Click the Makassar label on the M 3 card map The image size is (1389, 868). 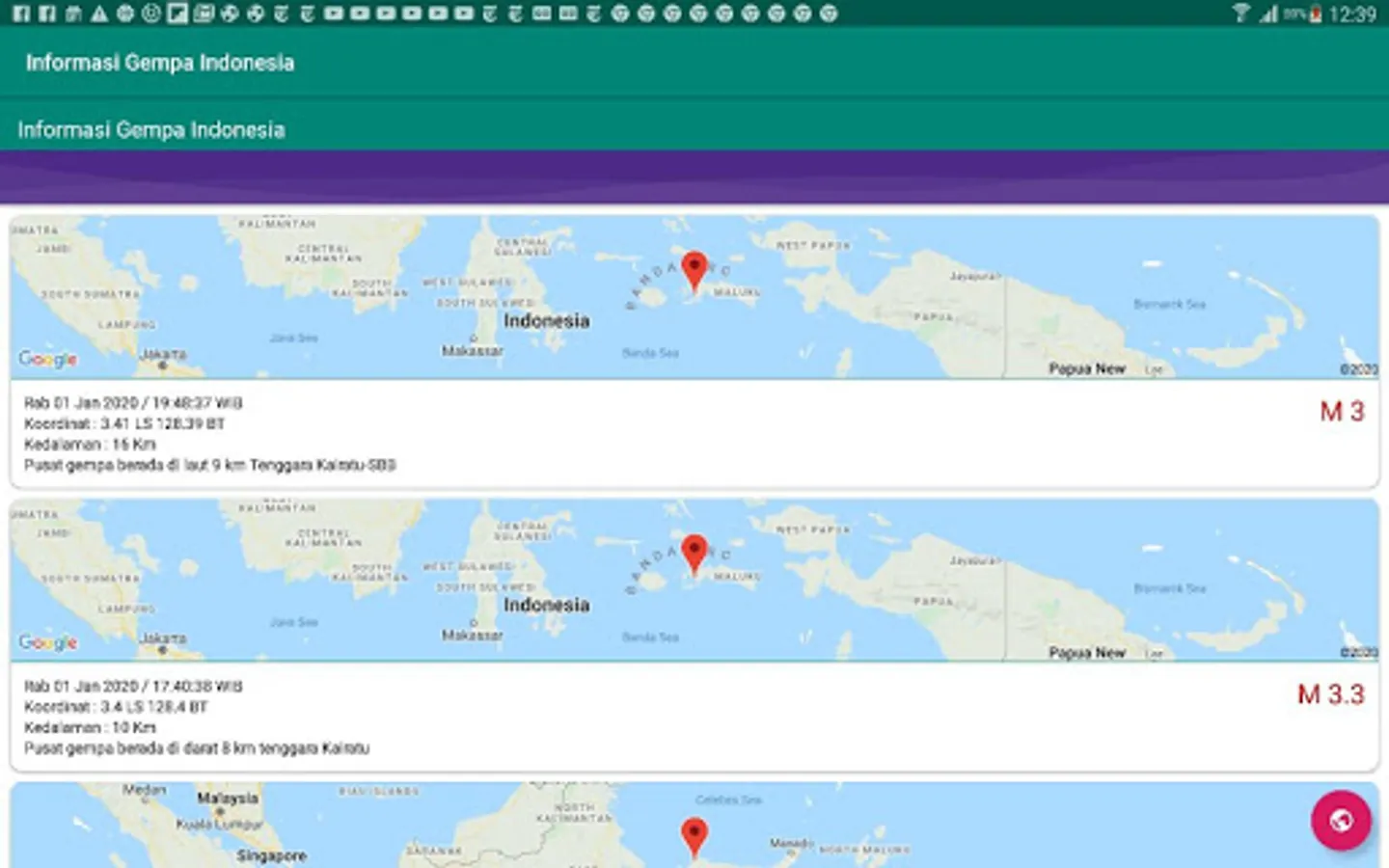(x=472, y=351)
